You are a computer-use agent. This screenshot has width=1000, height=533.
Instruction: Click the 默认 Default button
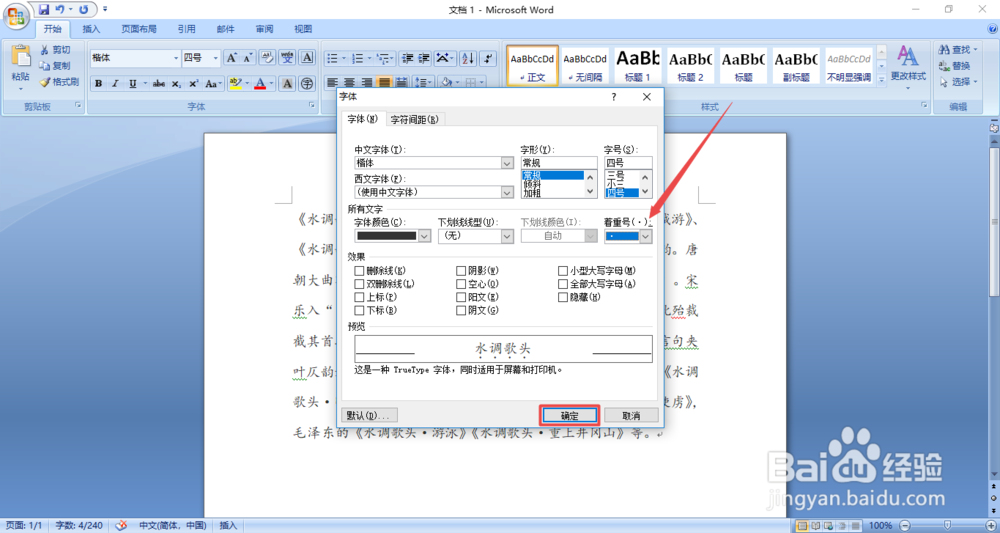(x=370, y=416)
